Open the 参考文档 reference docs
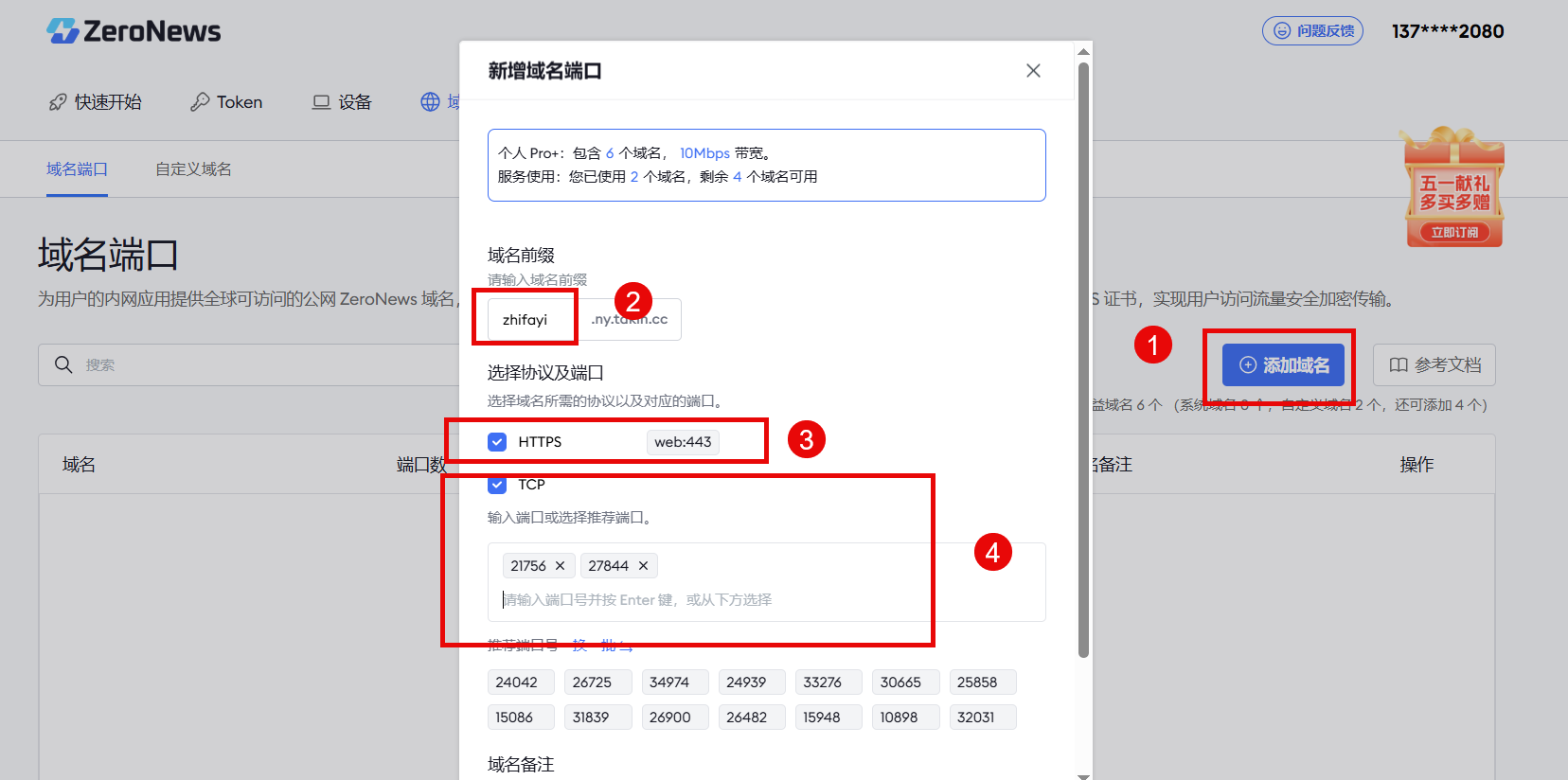1568x780 pixels. coord(1434,365)
